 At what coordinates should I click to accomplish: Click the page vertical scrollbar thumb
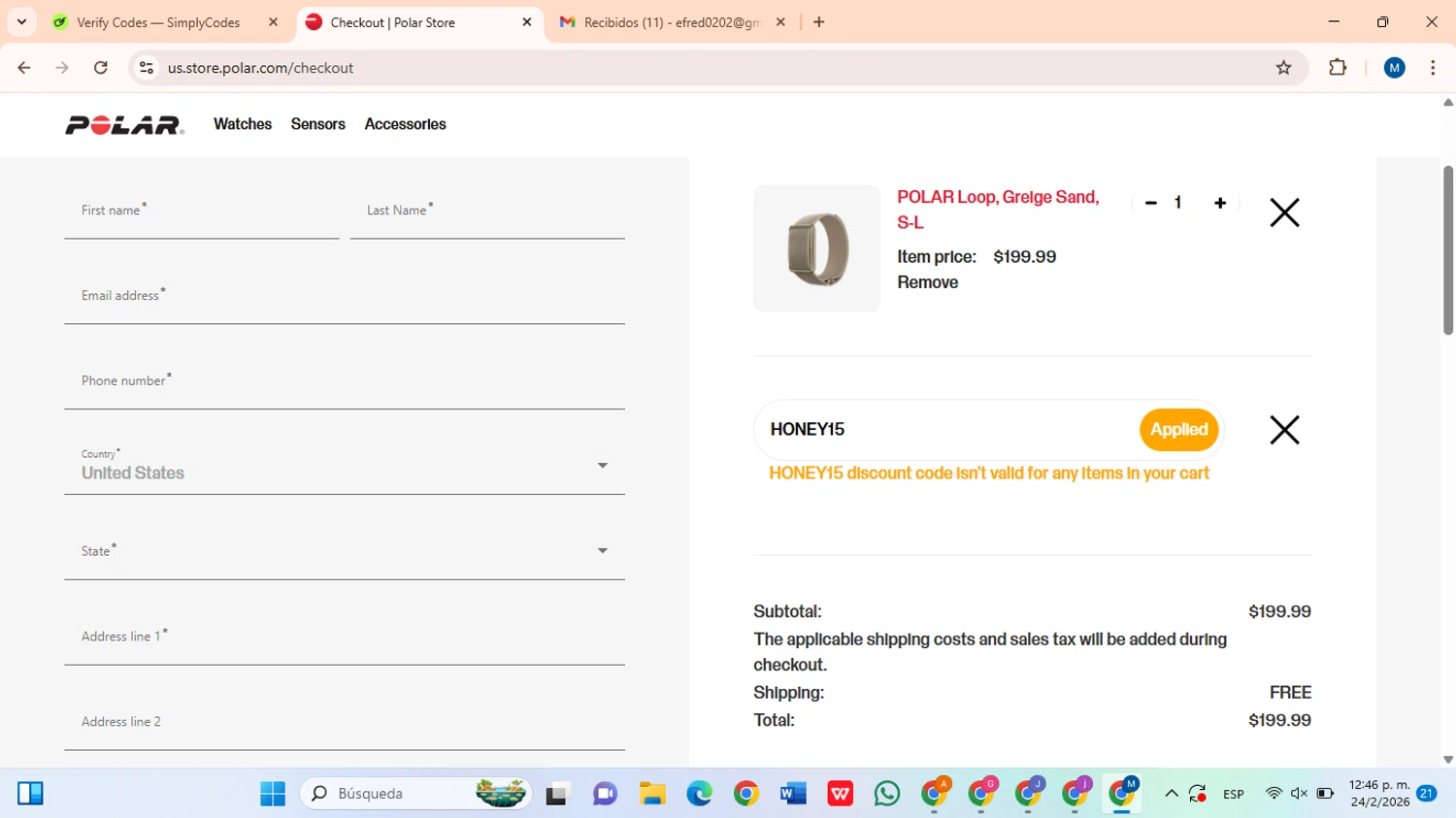1448,250
